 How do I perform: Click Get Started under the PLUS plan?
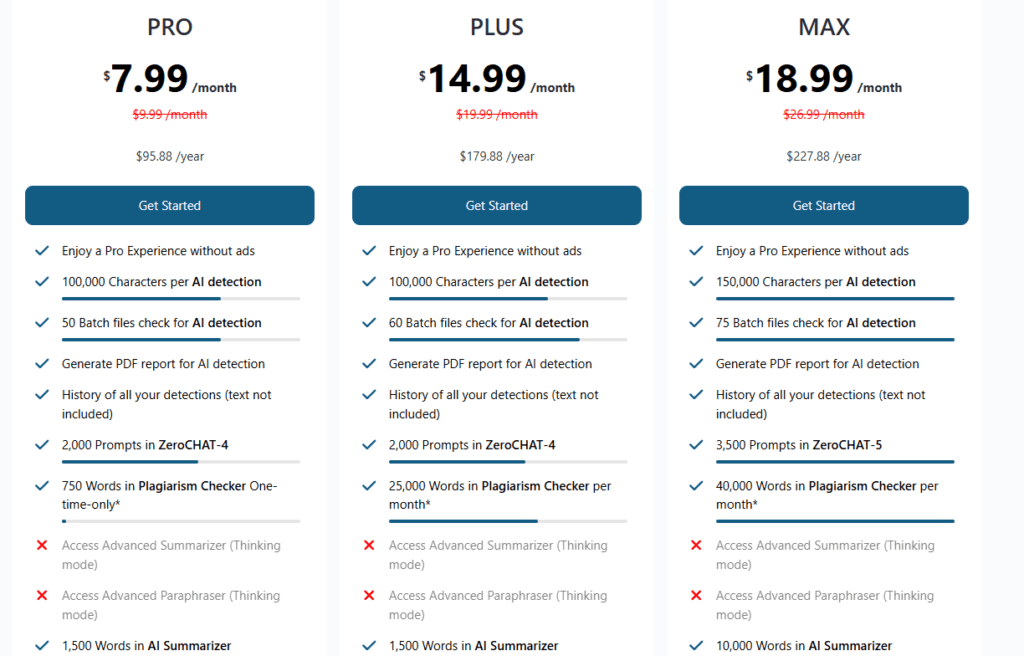click(496, 205)
